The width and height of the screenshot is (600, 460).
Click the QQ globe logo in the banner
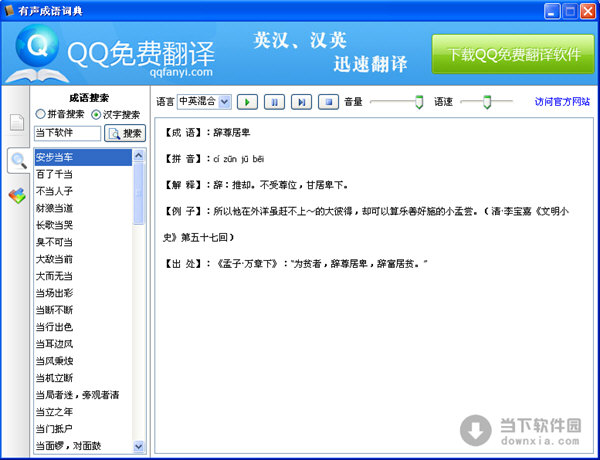pyautogui.click(x=37, y=46)
